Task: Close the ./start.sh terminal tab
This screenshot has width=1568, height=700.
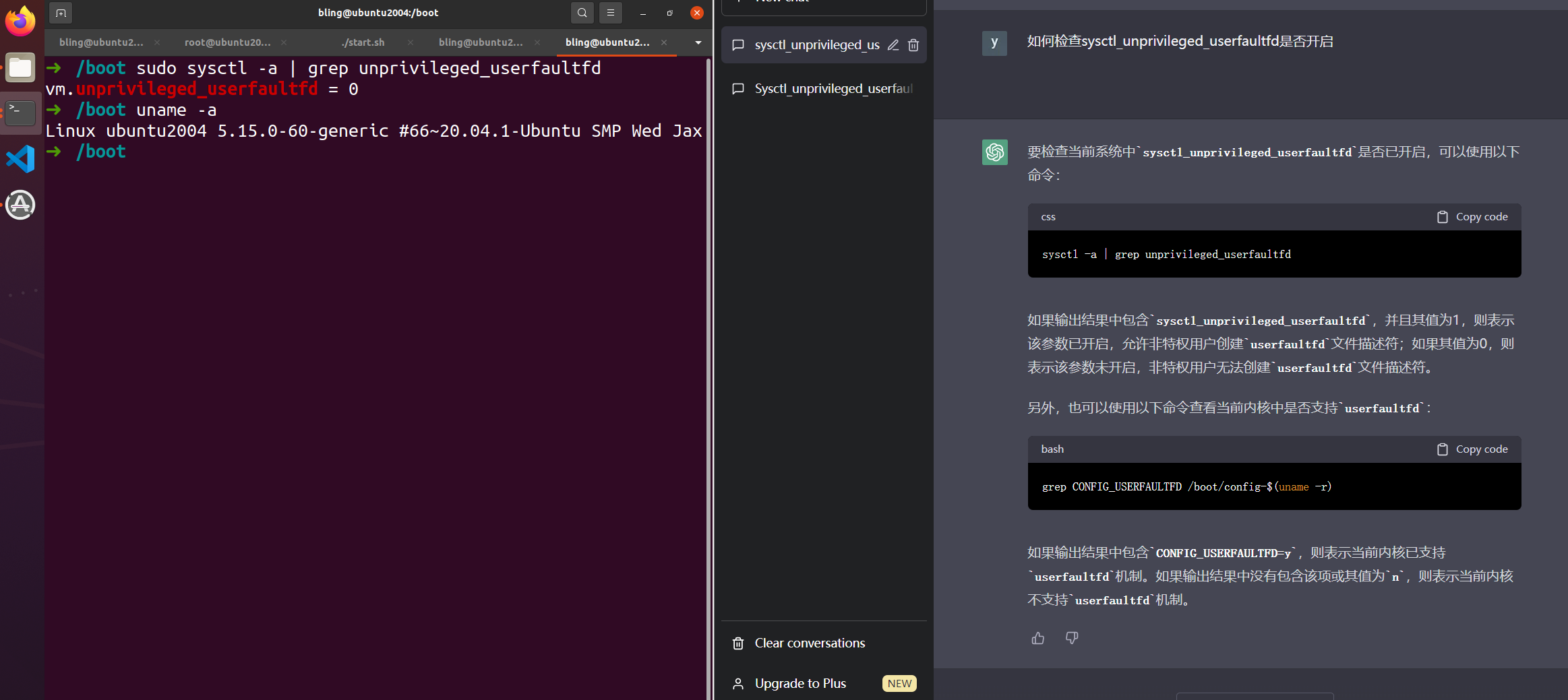Action: pos(411,42)
